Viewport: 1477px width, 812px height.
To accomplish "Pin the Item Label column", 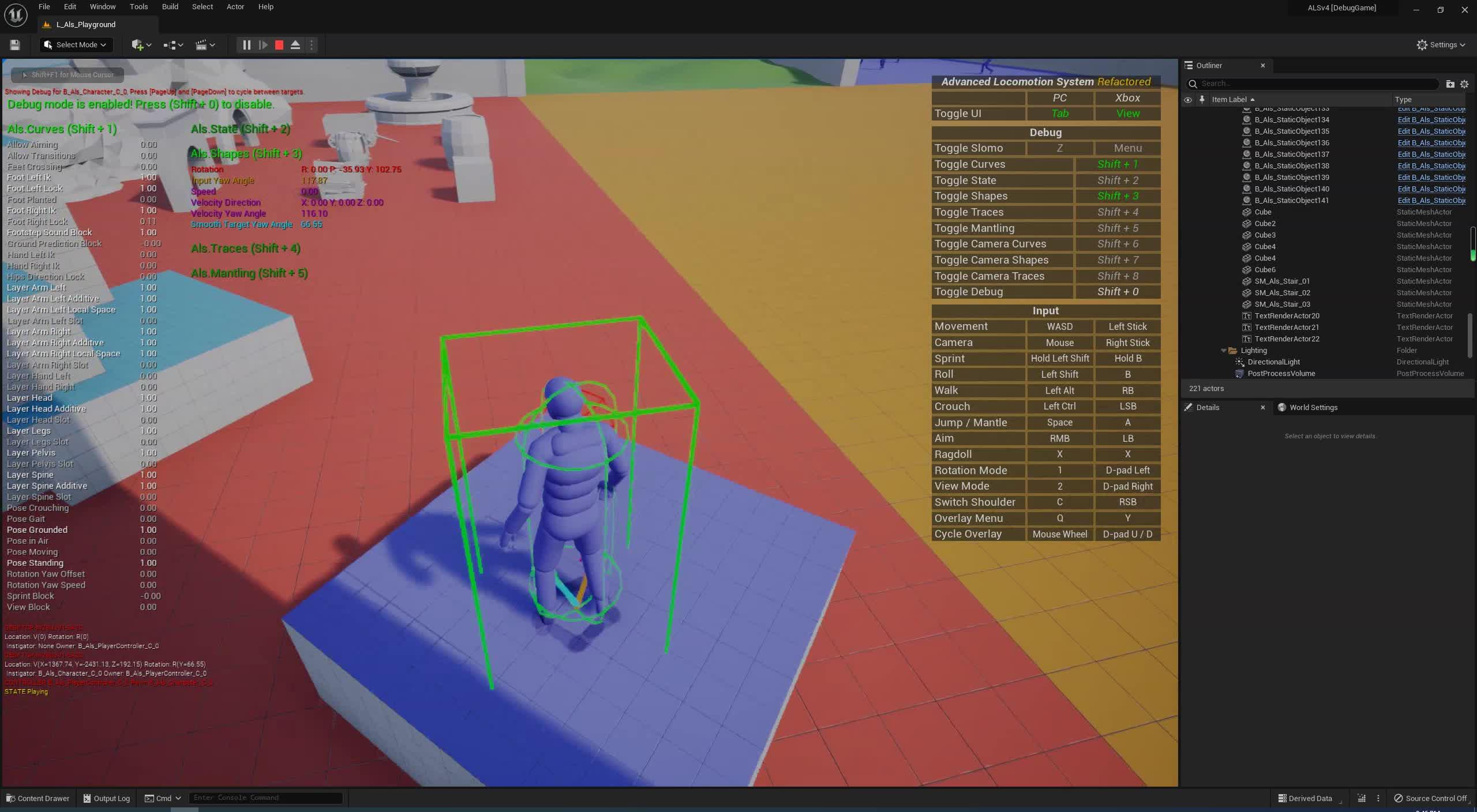I will click(1201, 99).
